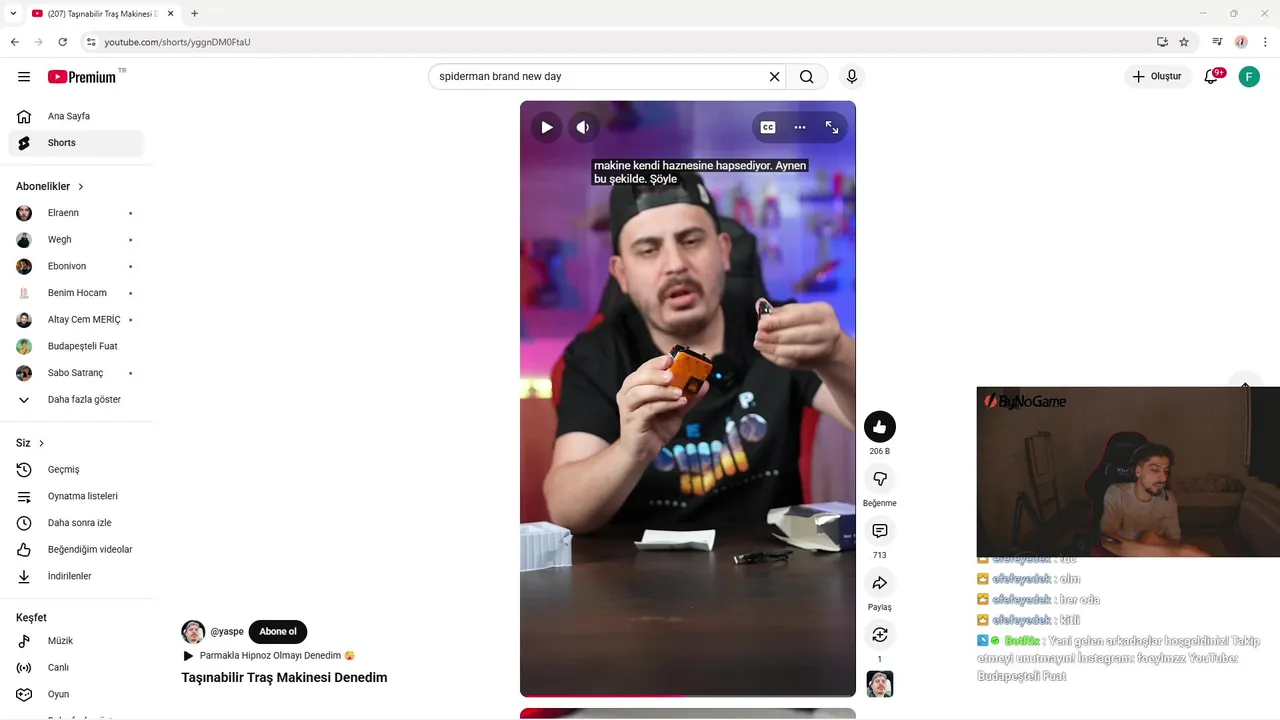This screenshot has width=1280, height=720.
Task: Subscribe with the Abone ol button
Action: 278,632
